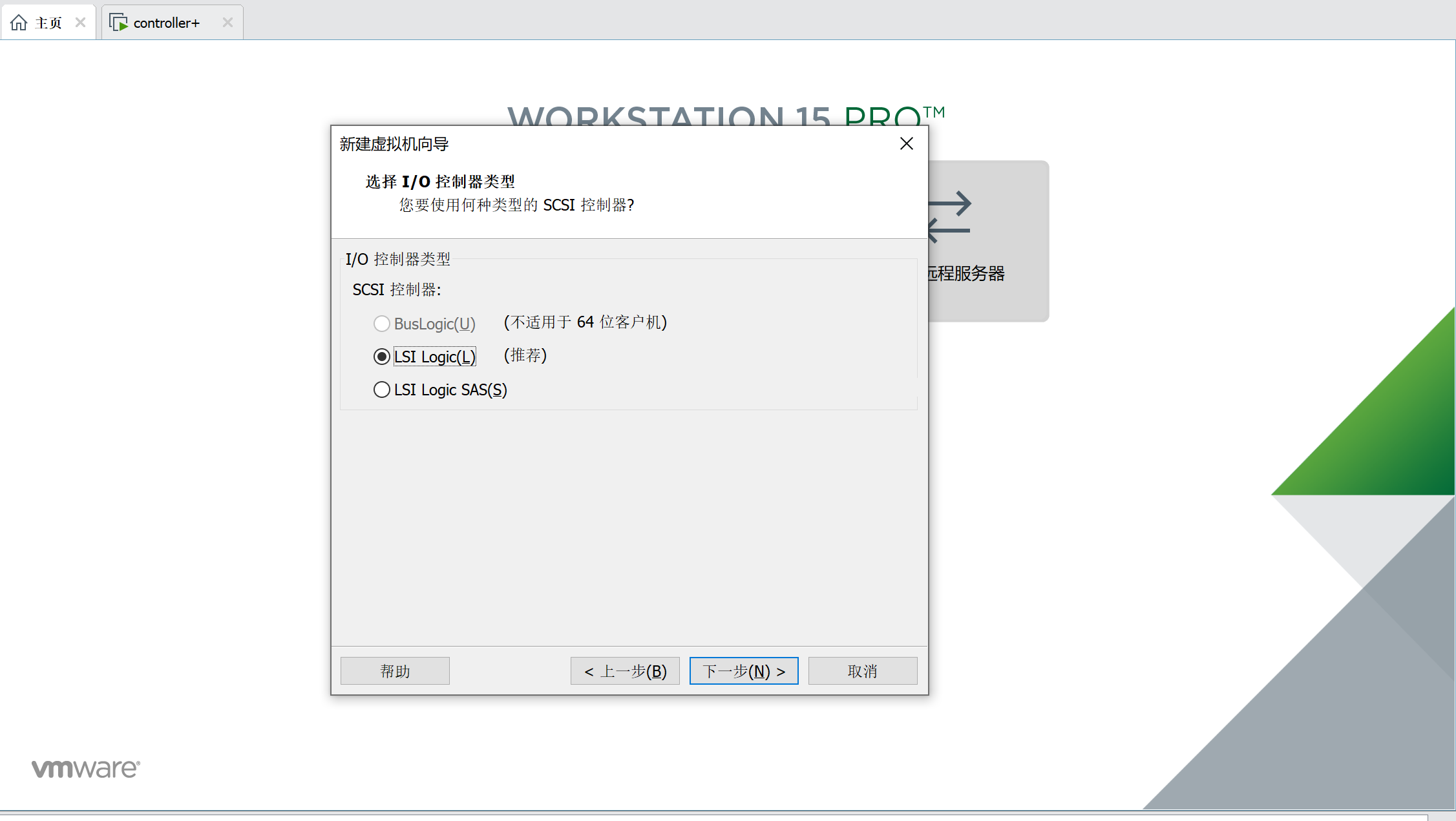Click the 选择 I/O 控制器类型 heading
The height and width of the screenshot is (821, 1456).
[x=440, y=182]
